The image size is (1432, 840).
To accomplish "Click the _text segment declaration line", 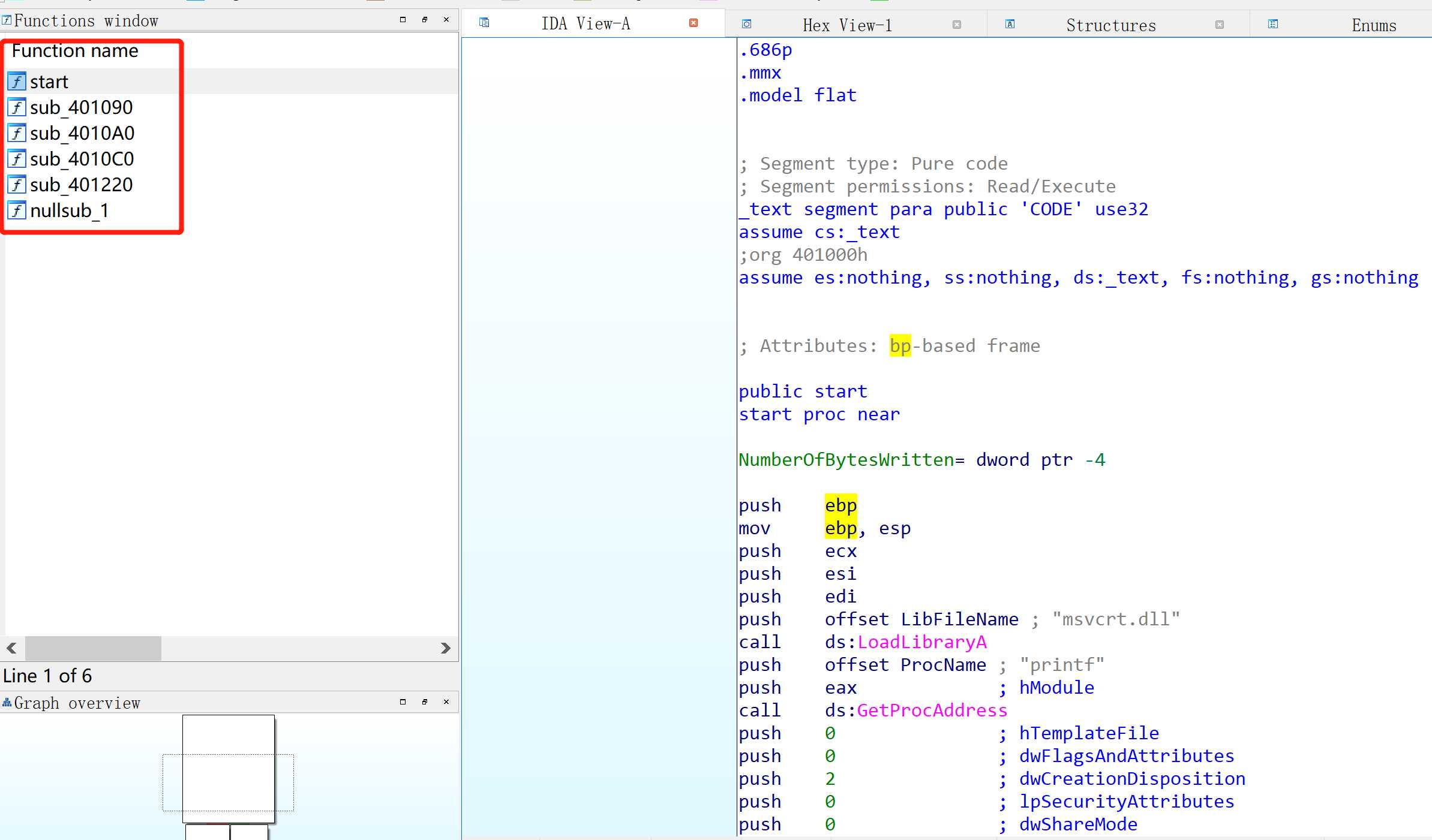I will coord(944,209).
